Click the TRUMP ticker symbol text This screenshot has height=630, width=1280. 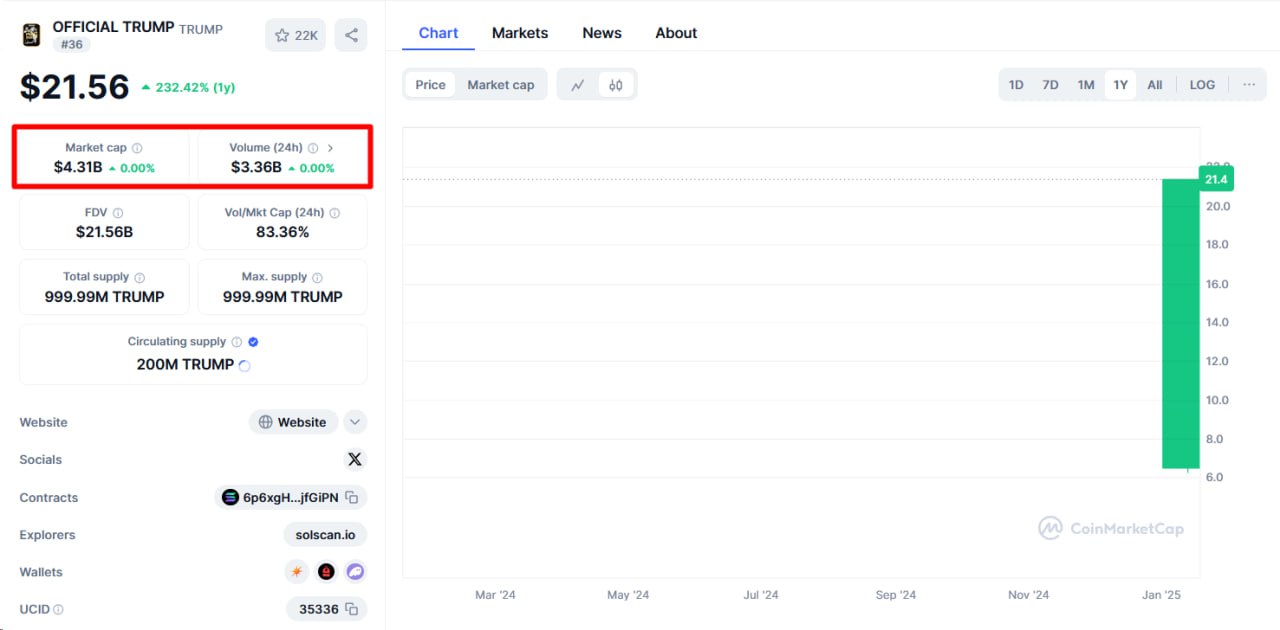point(201,29)
